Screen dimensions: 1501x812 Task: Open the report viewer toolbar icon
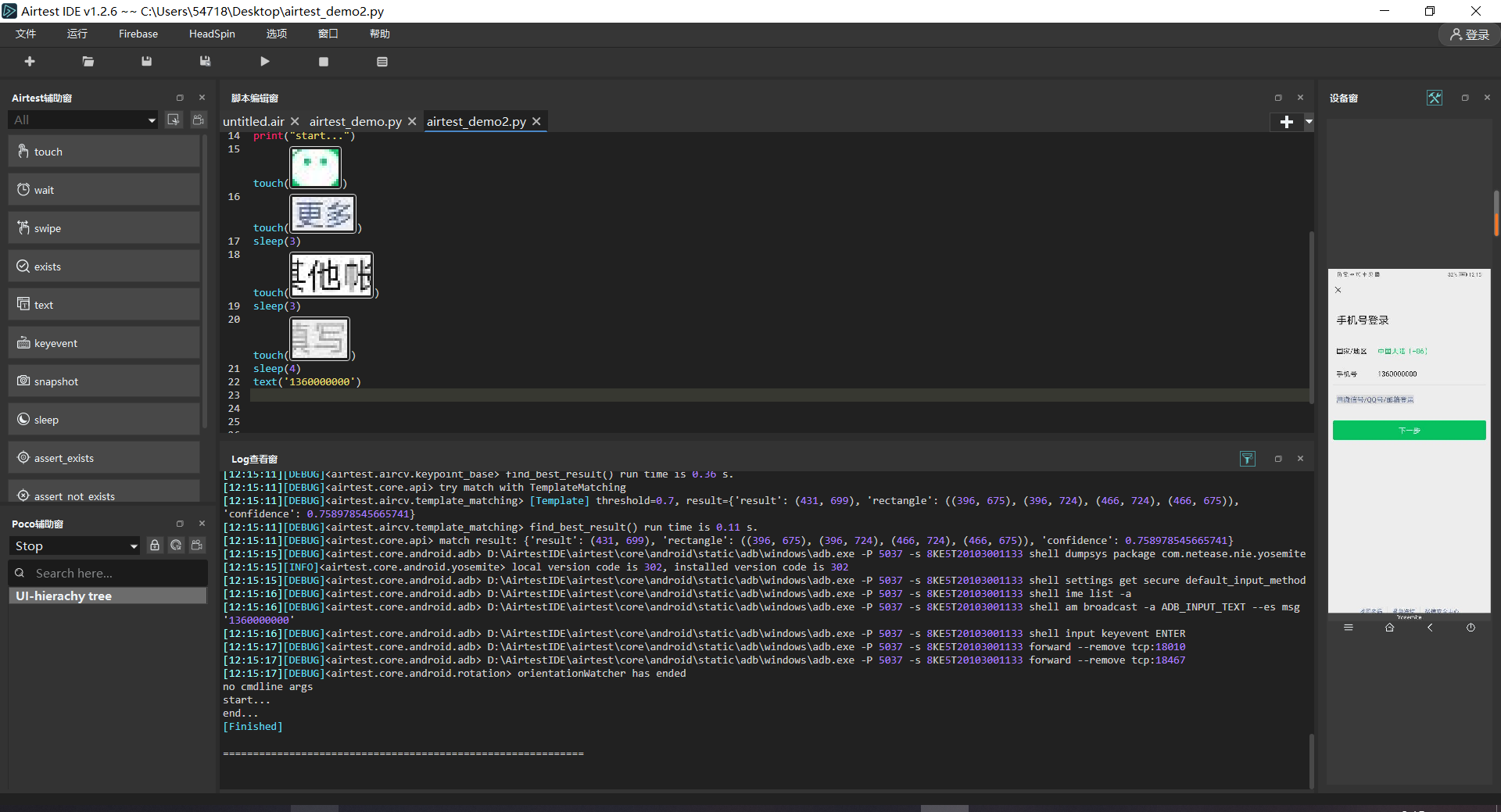382,62
